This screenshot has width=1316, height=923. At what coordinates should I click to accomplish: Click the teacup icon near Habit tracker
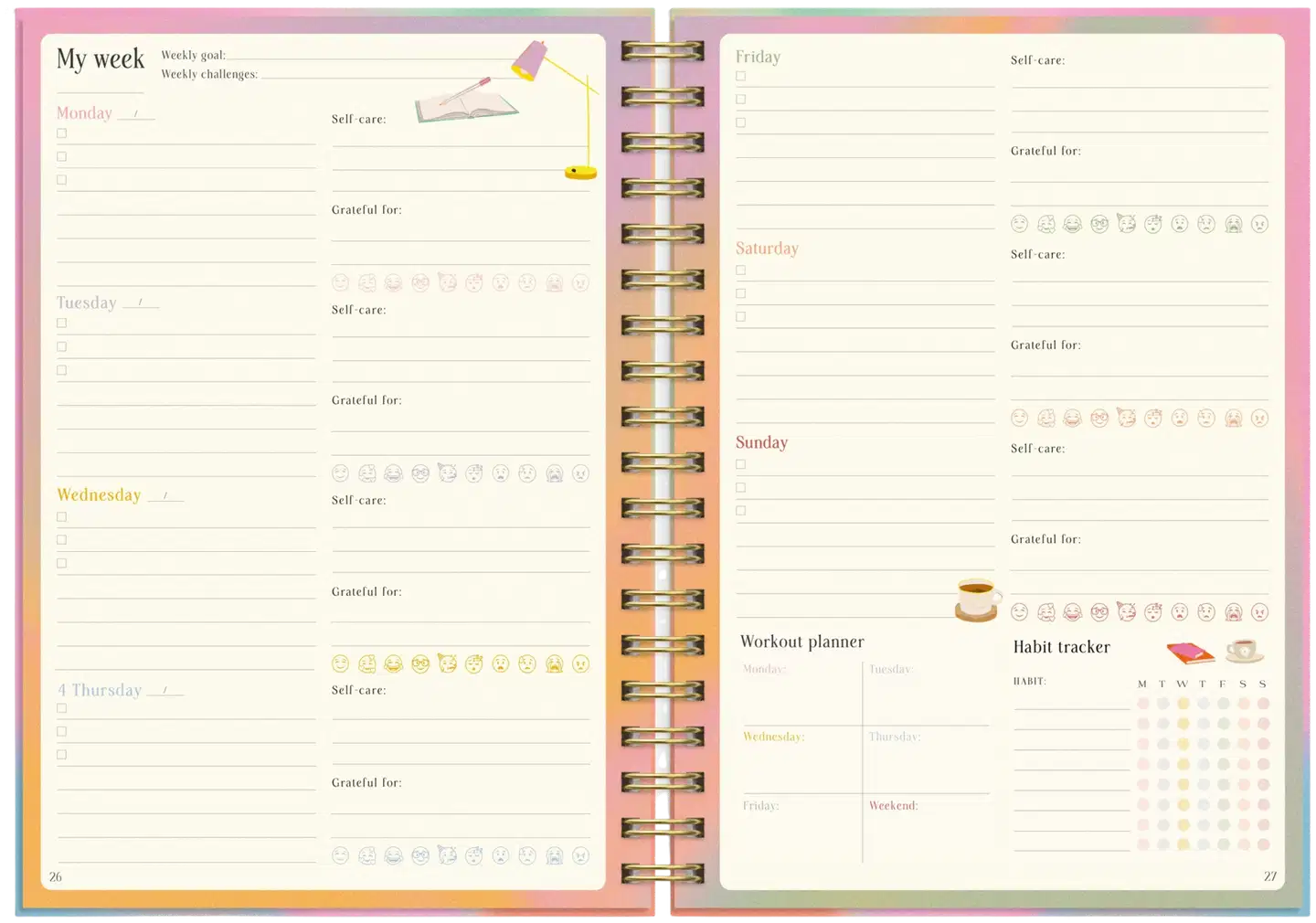pyautogui.click(x=1244, y=651)
